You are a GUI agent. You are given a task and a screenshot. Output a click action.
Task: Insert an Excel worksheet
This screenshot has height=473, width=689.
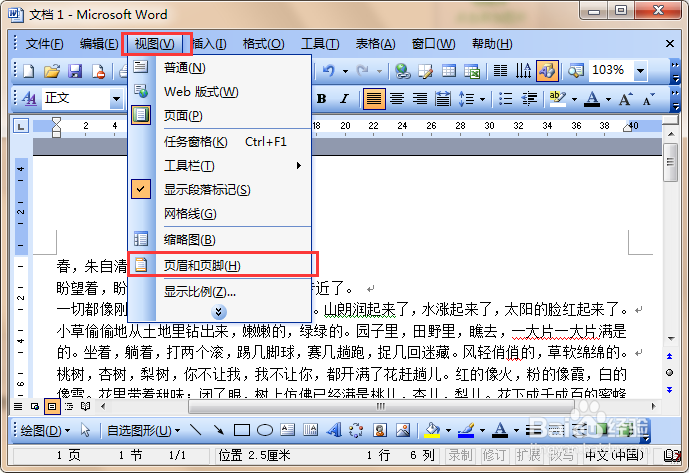click(x=472, y=71)
